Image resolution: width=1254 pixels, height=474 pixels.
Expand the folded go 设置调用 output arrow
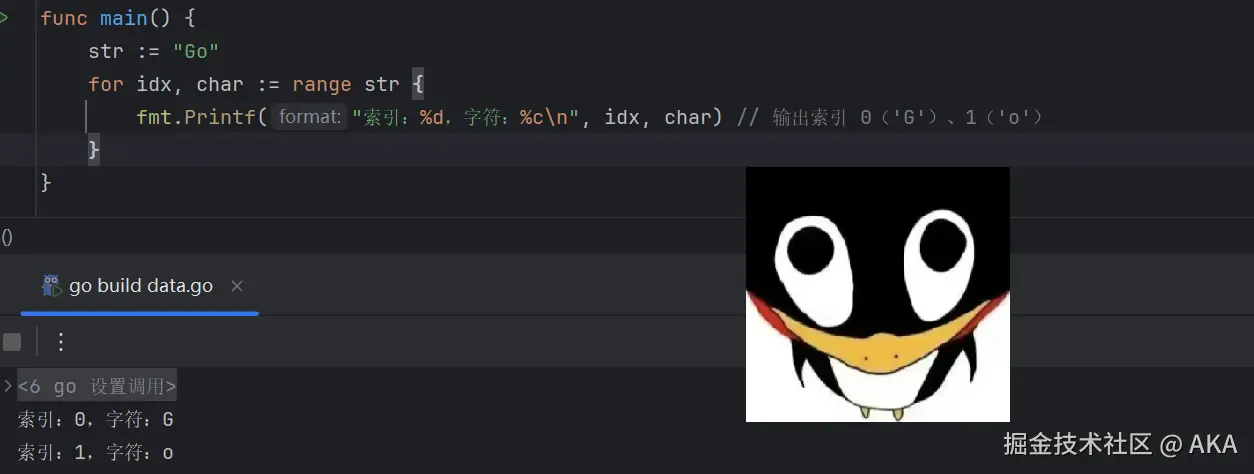tap(7, 385)
